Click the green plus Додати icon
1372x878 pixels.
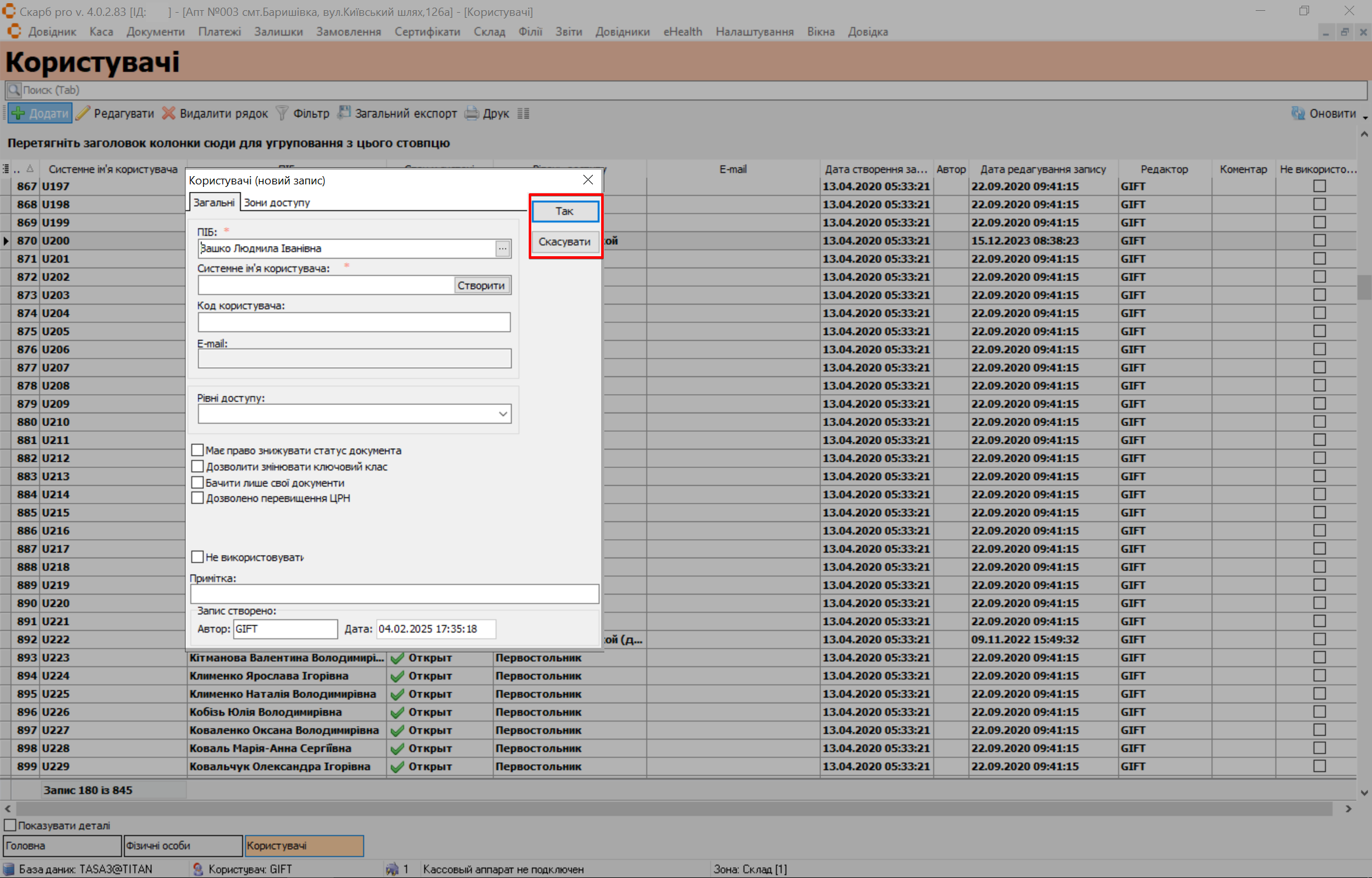click(x=18, y=114)
